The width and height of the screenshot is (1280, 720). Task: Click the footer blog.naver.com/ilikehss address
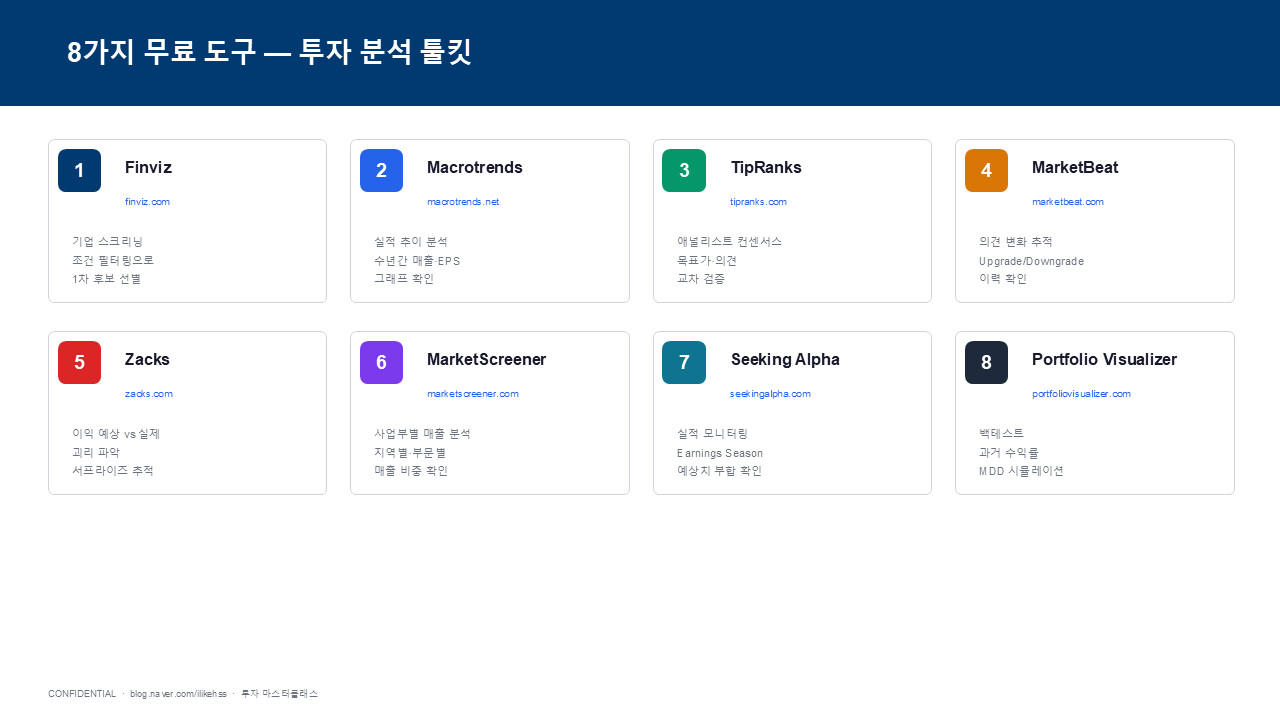coord(178,694)
